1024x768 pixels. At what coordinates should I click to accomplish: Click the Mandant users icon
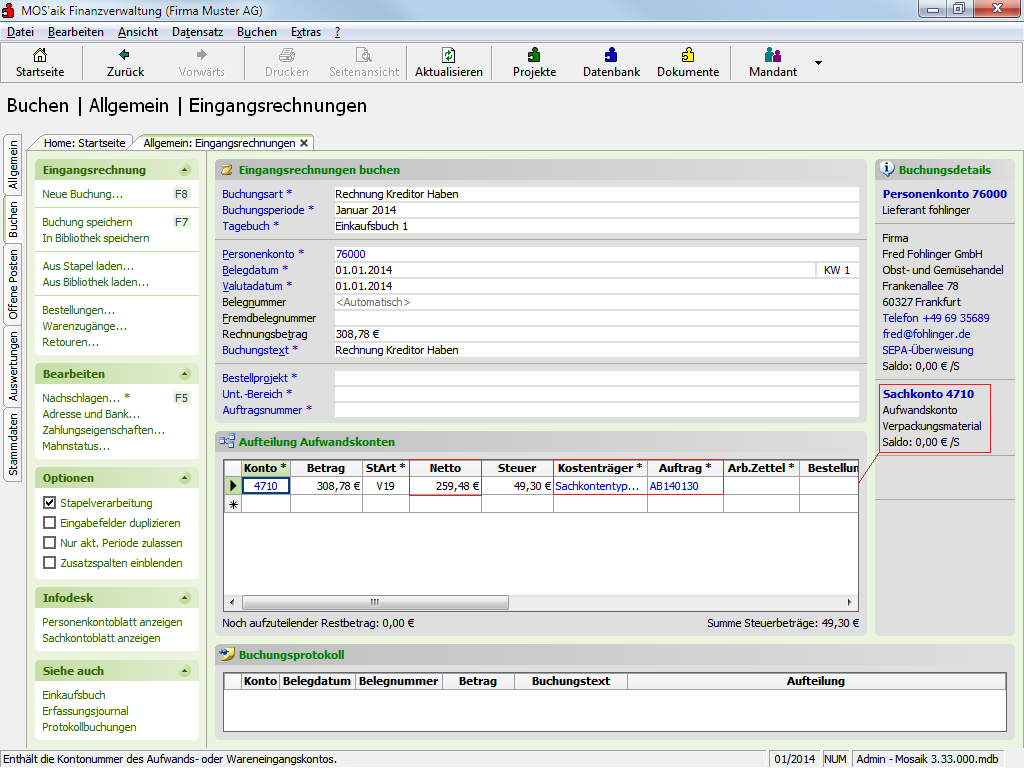772,55
